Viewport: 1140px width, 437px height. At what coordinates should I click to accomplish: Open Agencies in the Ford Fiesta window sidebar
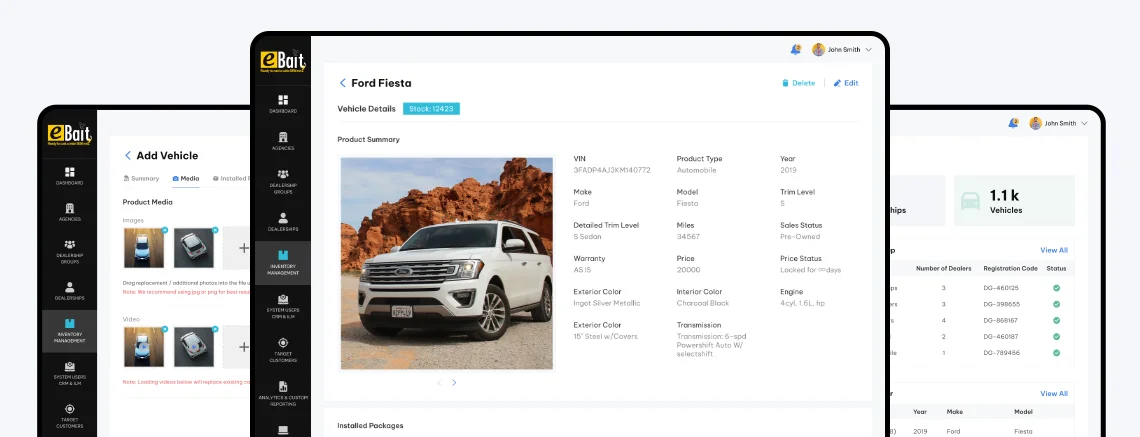point(283,141)
